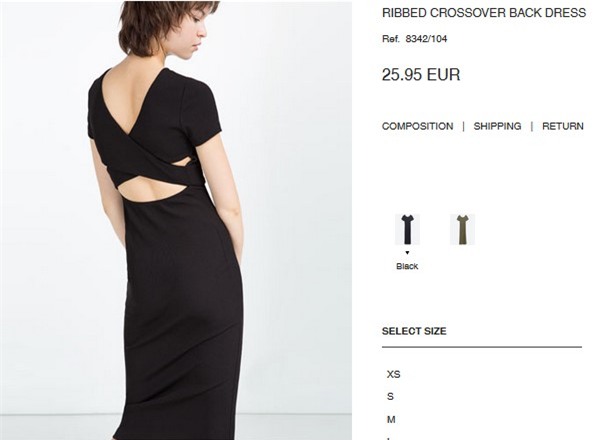
Task: Switch to the khaki green dress colour
Action: [x=462, y=229]
